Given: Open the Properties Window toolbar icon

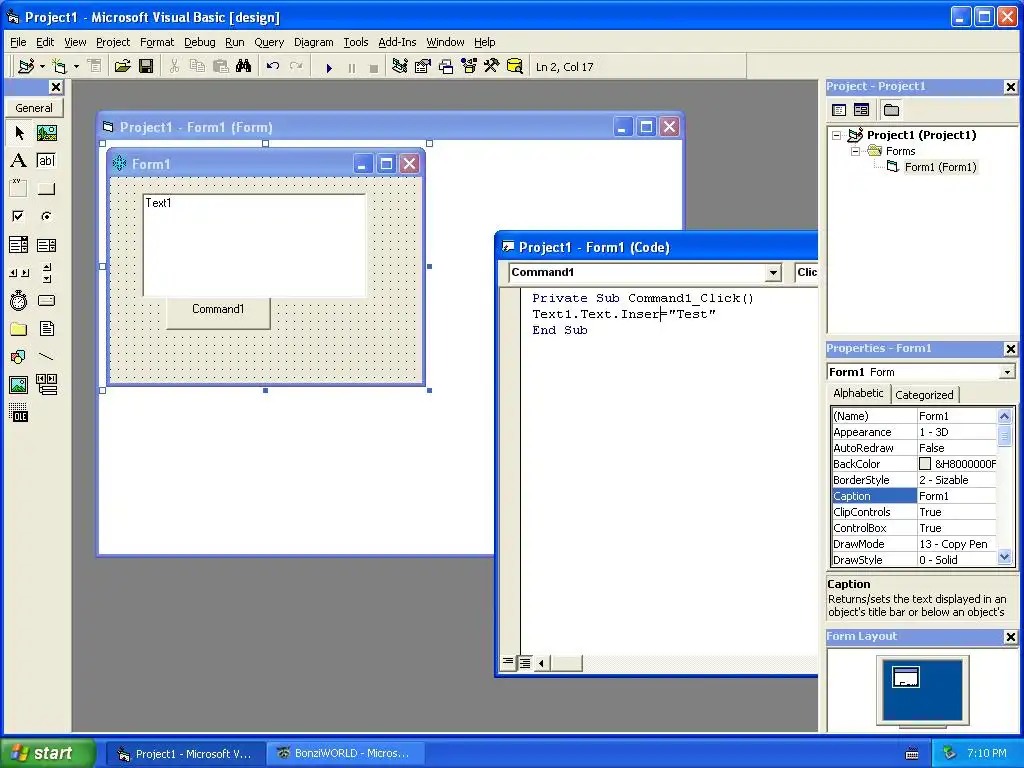Looking at the screenshot, I should point(423,66).
